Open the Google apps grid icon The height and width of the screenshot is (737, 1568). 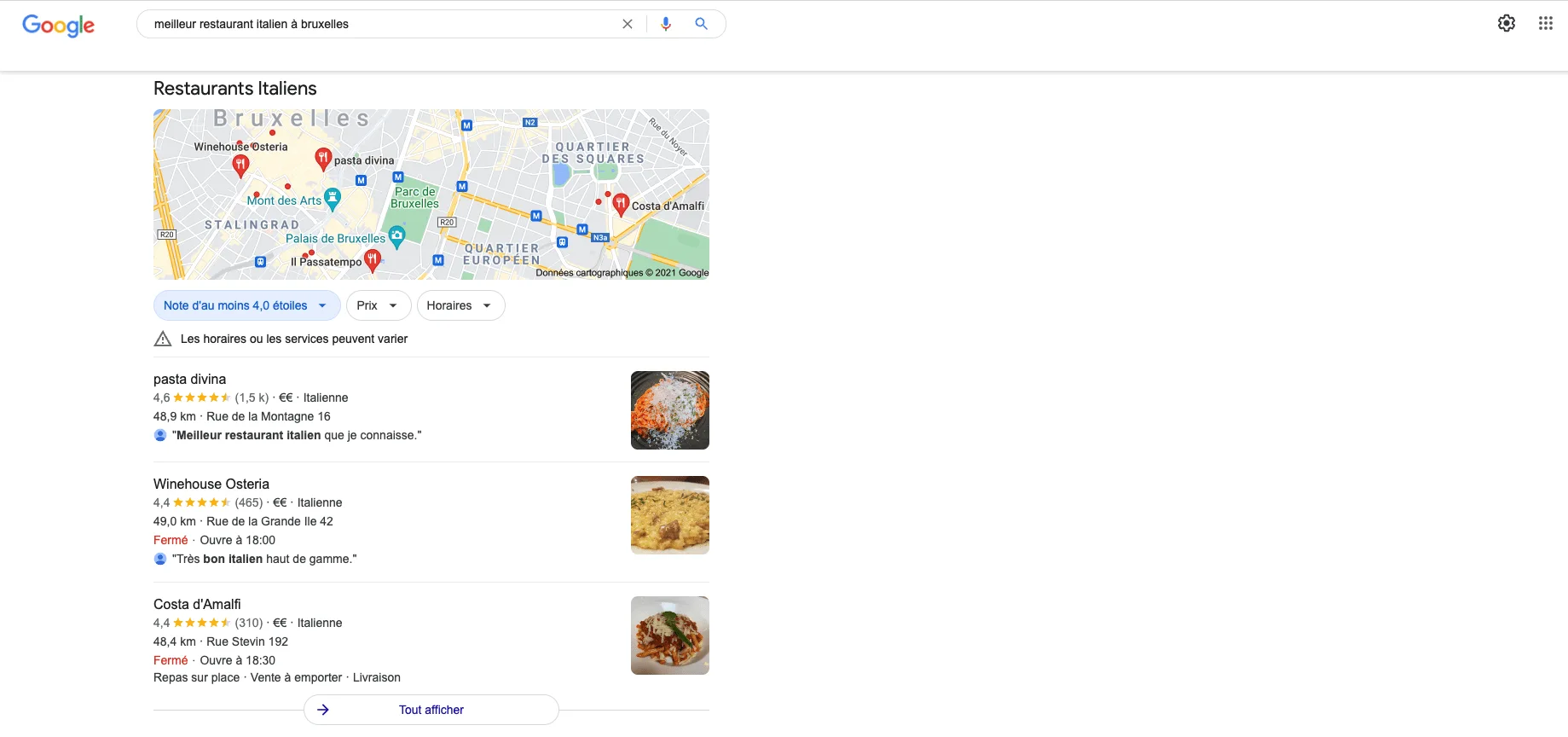tap(1546, 24)
